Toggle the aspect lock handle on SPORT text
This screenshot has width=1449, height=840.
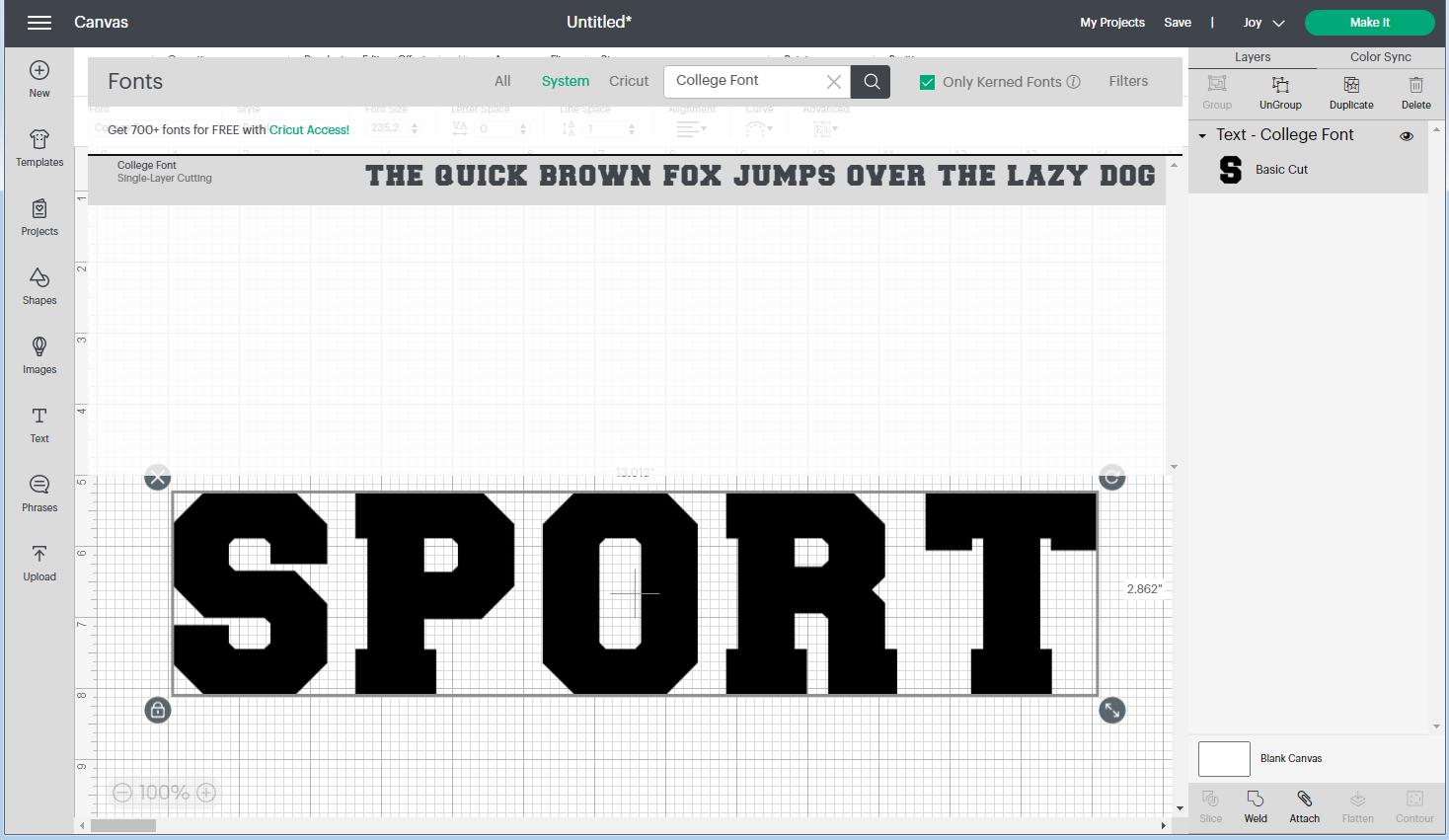pyautogui.click(x=158, y=710)
